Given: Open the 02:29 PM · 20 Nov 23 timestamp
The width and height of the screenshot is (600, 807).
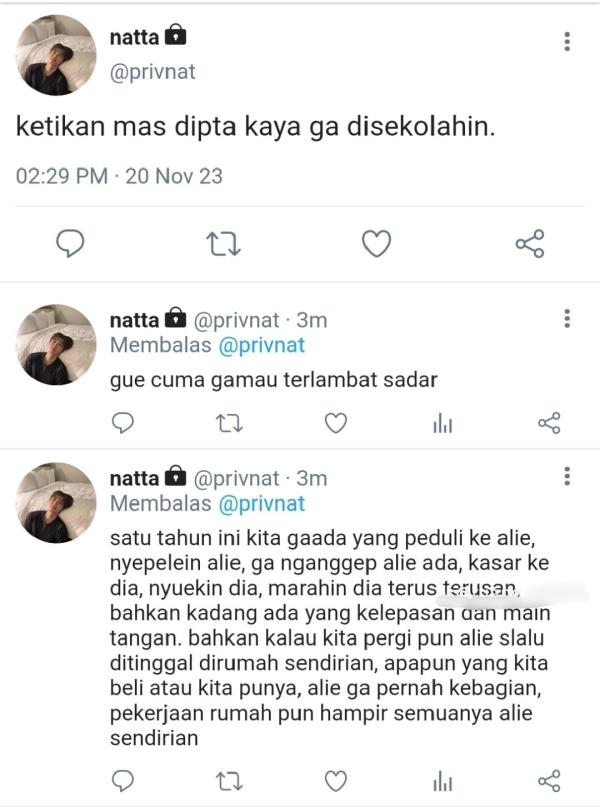Looking at the screenshot, I should point(119,177).
